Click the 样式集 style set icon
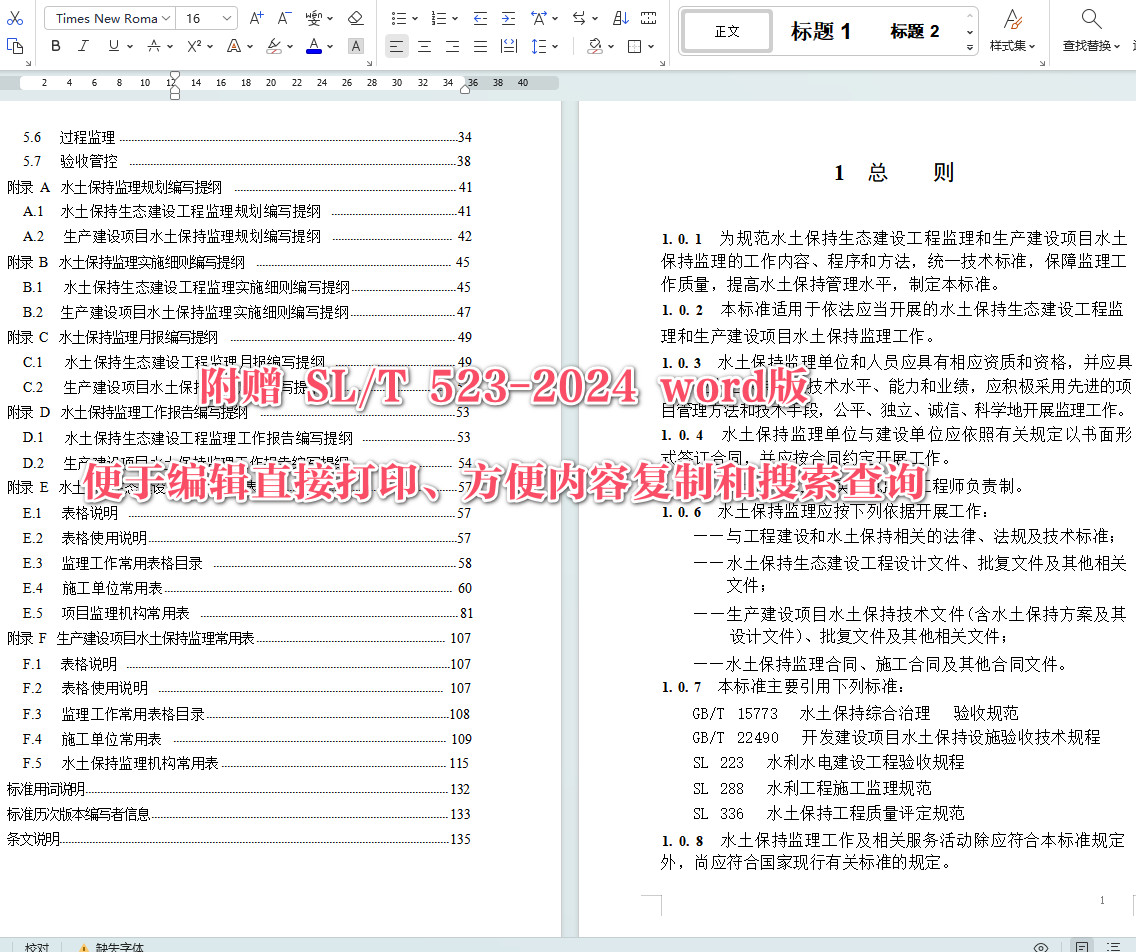1136x952 pixels. coord(1012,30)
